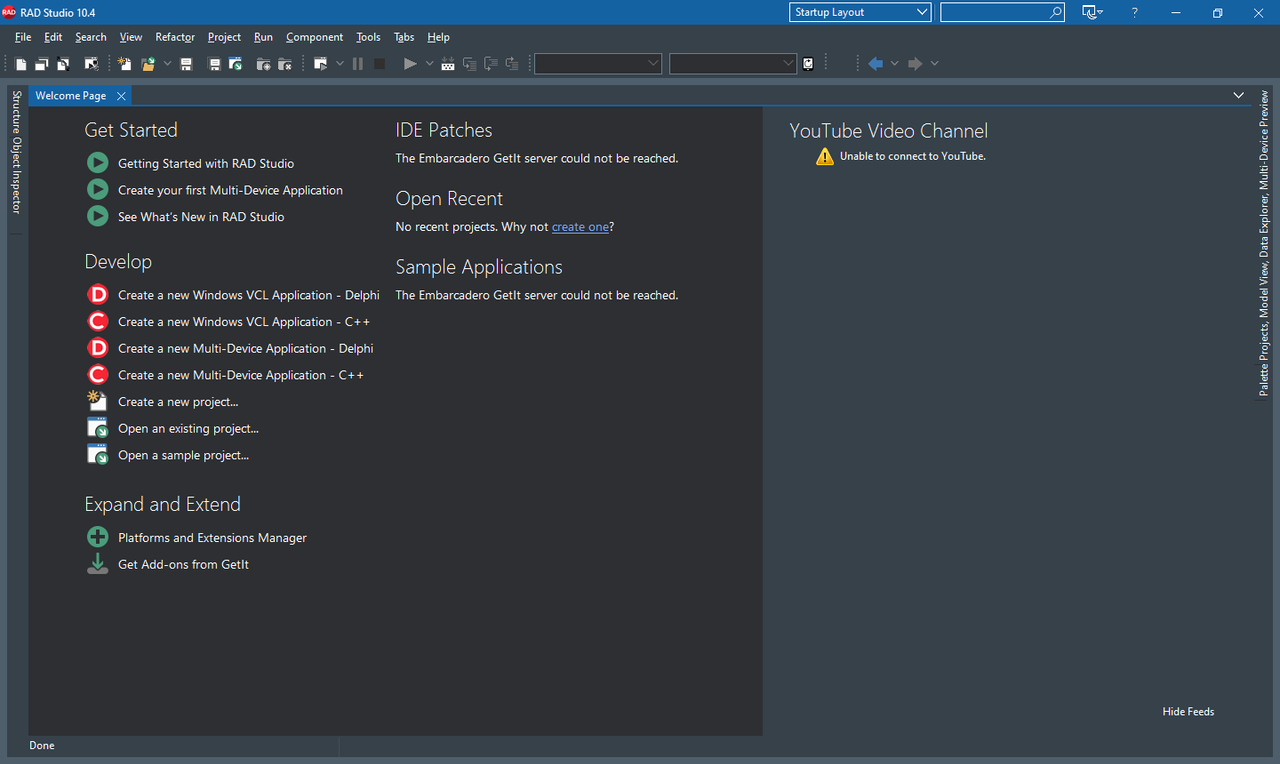The image size is (1280, 764).
Task: Click the Save floppy-disk toolbar icon
Action: point(186,64)
